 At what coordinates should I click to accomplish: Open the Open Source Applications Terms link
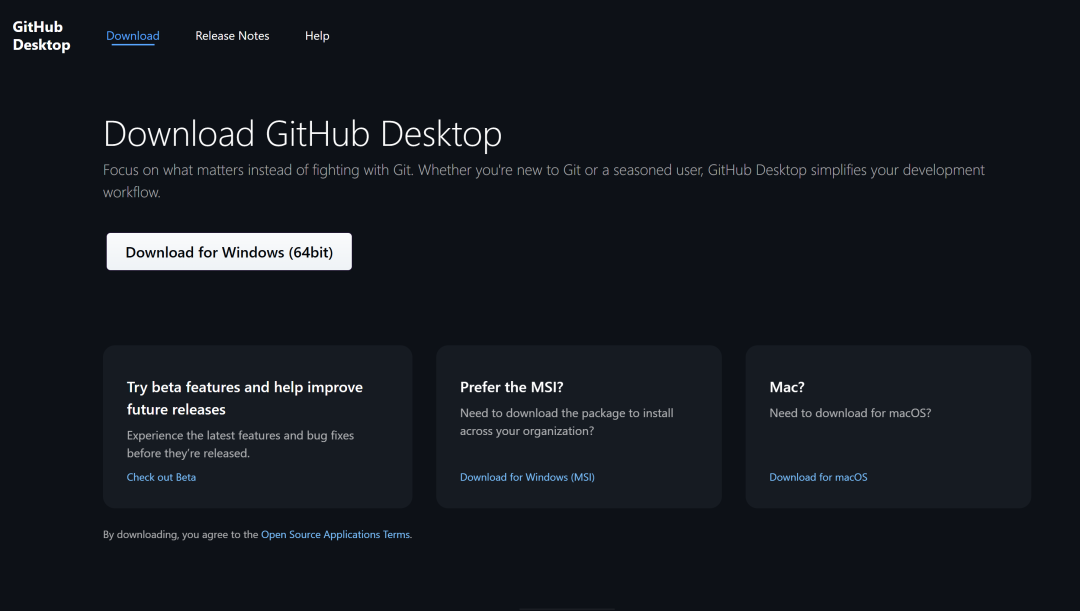[x=335, y=535]
